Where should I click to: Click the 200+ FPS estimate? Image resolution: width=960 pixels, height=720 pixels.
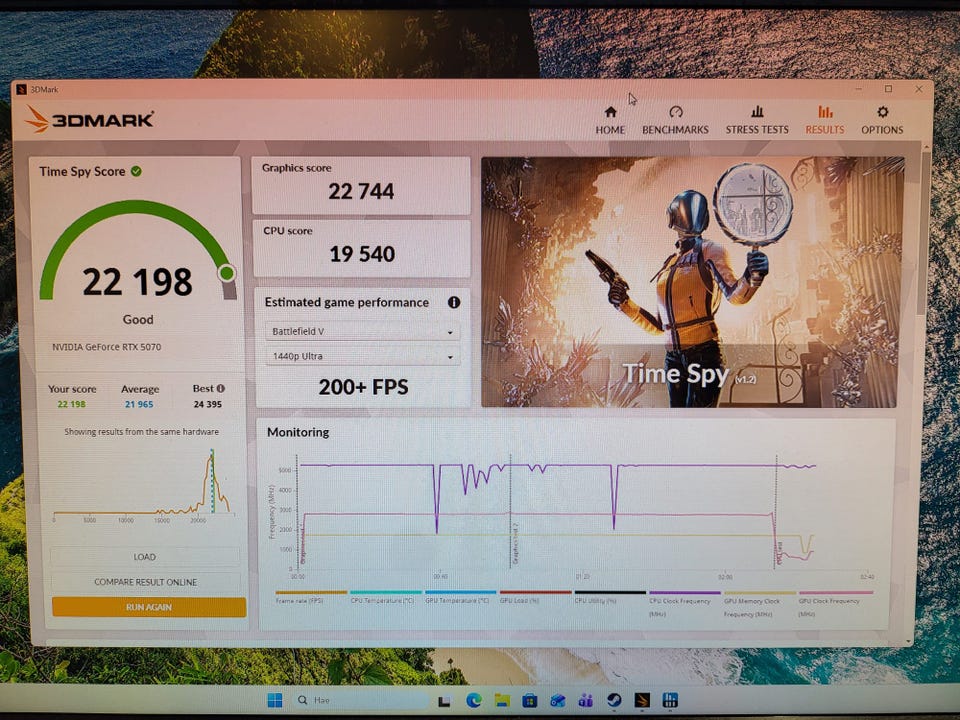363,388
